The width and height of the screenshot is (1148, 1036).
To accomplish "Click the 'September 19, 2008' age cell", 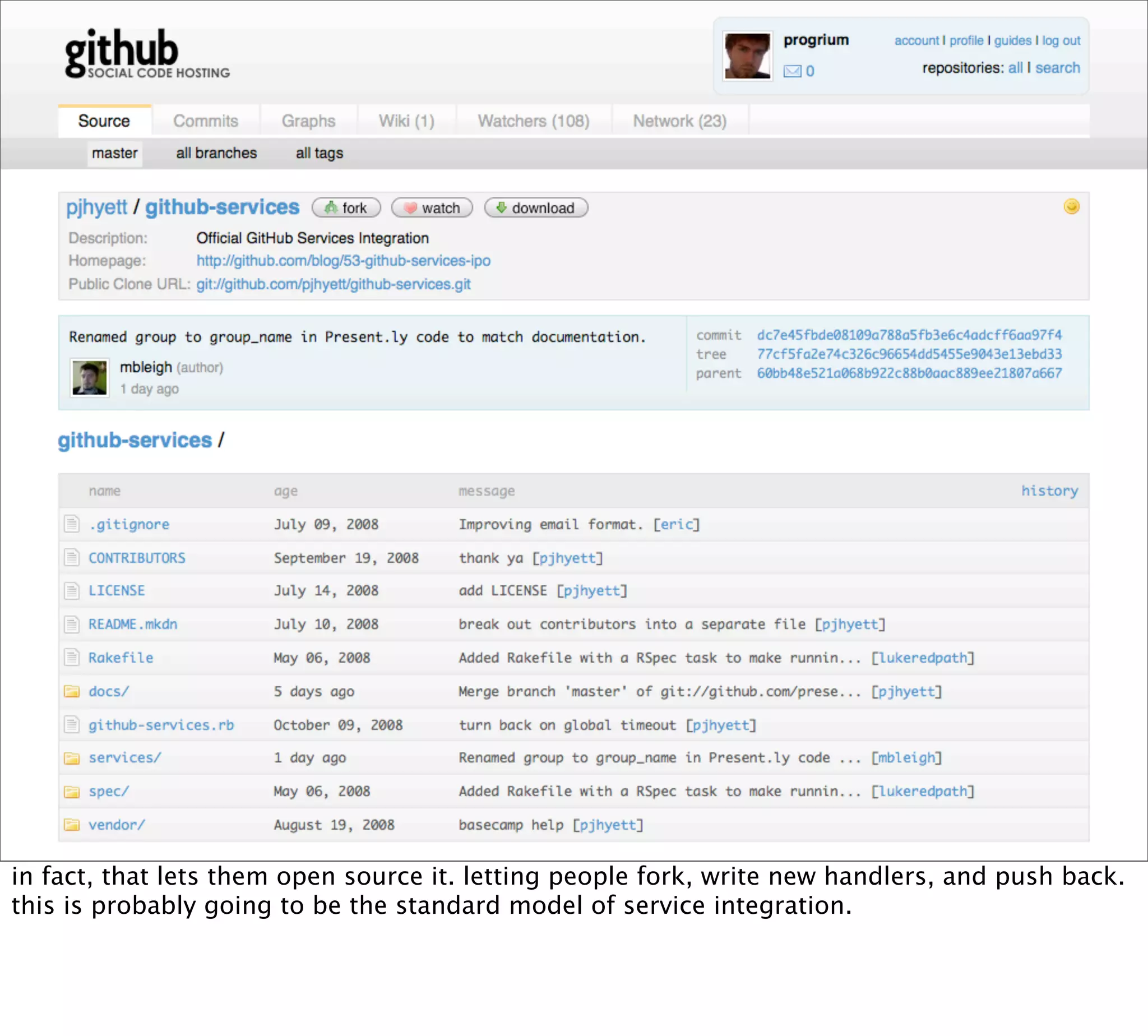I will click(346, 557).
